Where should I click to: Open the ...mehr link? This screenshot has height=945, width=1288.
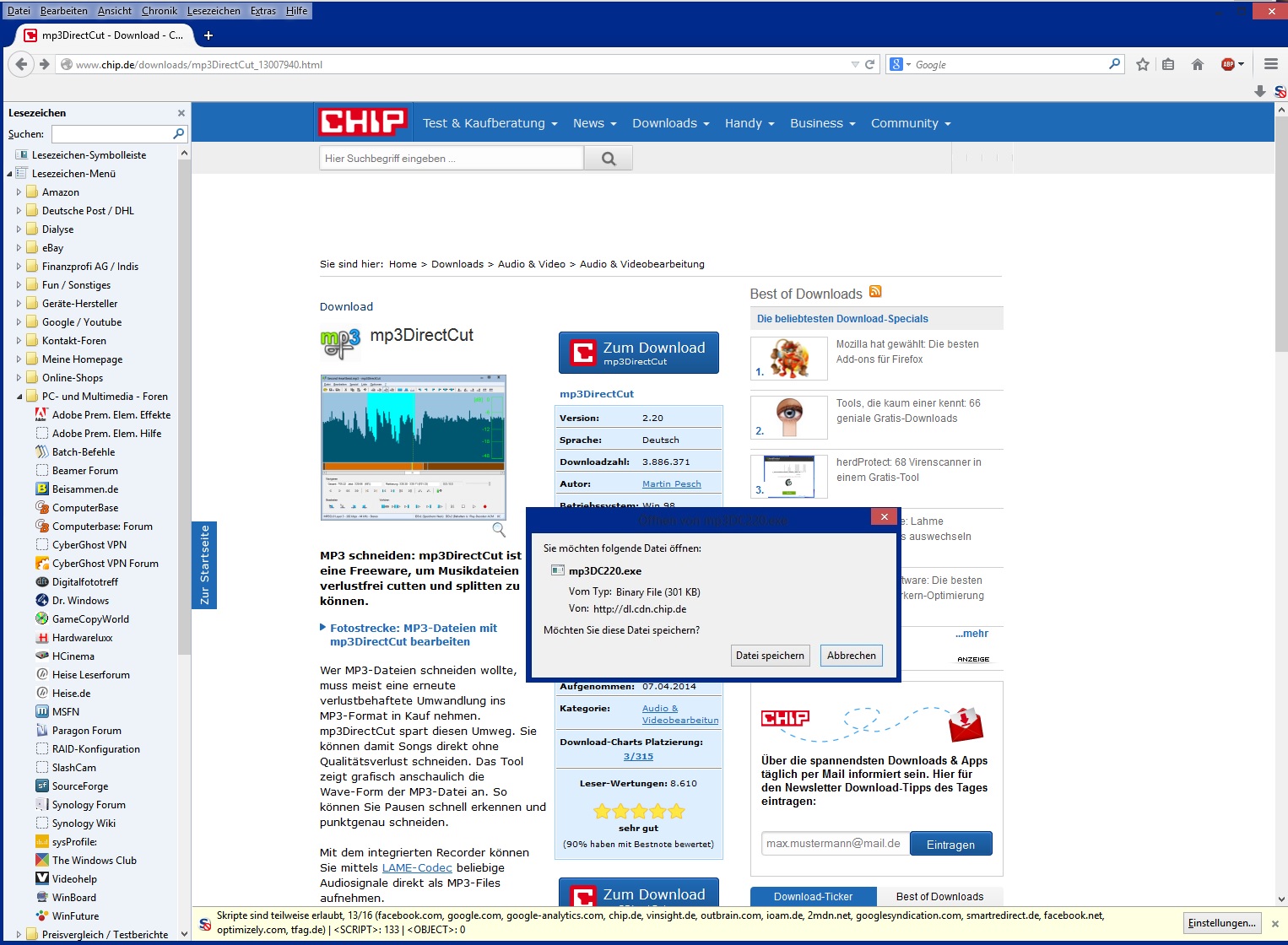[x=971, y=634]
